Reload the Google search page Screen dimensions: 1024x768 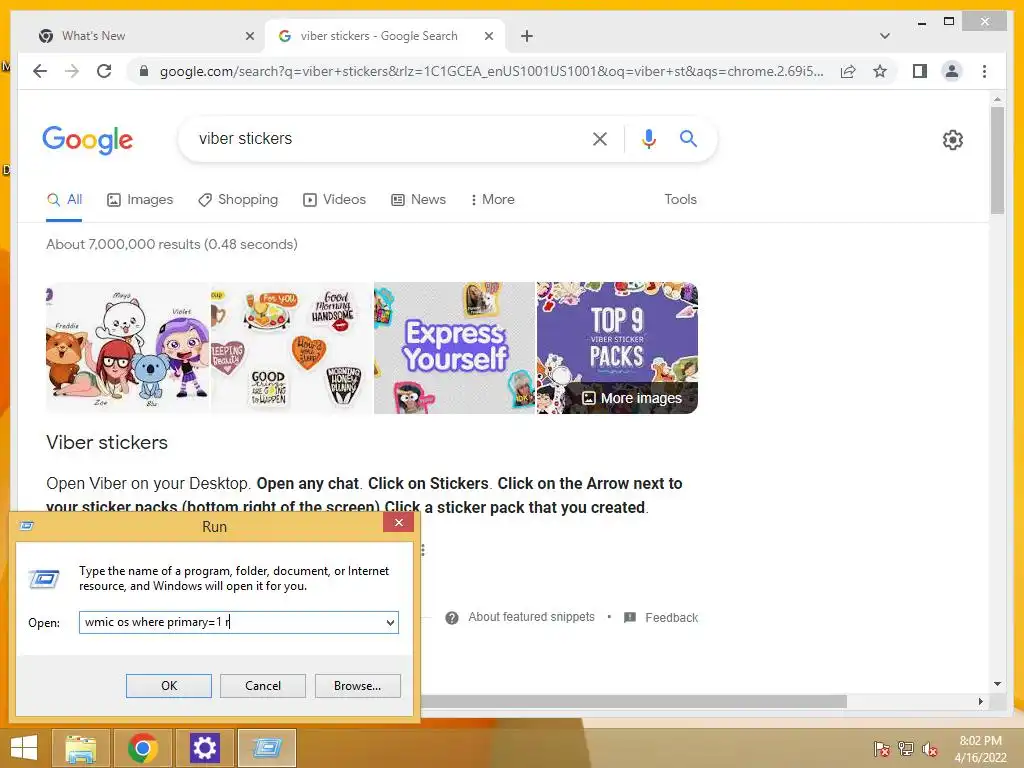pos(104,71)
